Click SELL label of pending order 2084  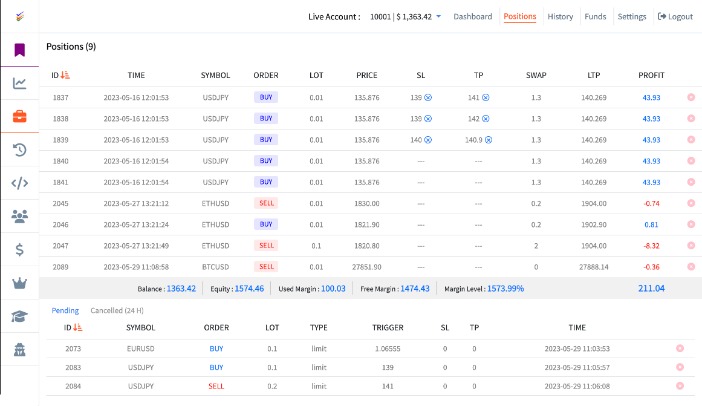coord(216,386)
